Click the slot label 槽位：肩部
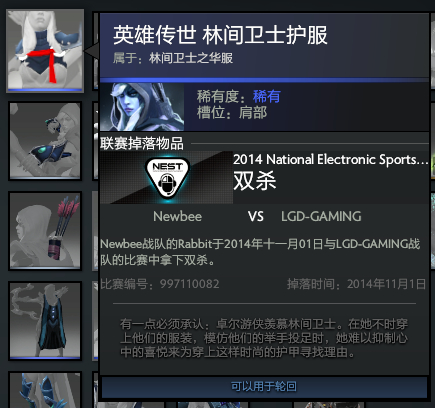Screen dimensions: 435x408 click(x=232, y=113)
